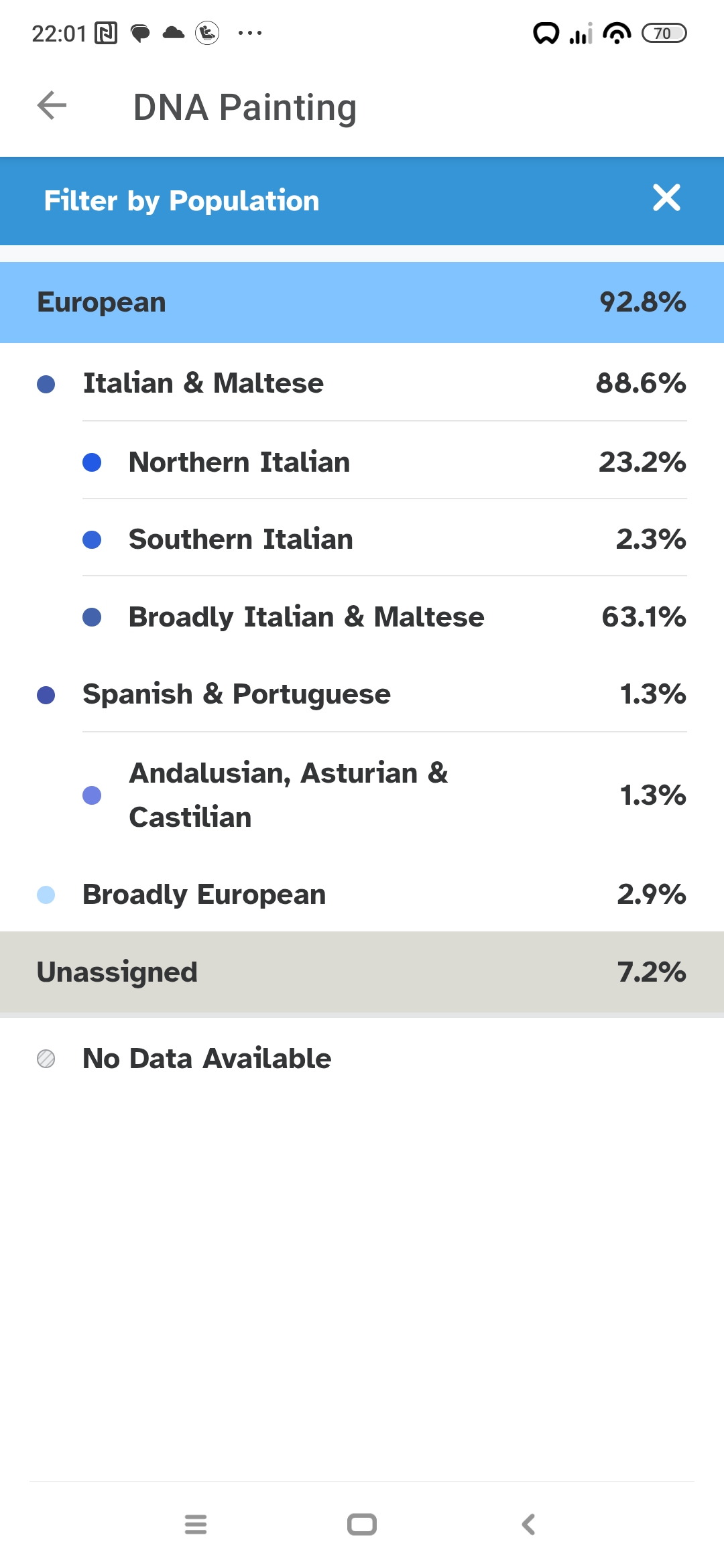The height and width of the screenshot is (1568, 724).
Task: Tap the No Data Available entry
Action: click(x=362, y=1059)
